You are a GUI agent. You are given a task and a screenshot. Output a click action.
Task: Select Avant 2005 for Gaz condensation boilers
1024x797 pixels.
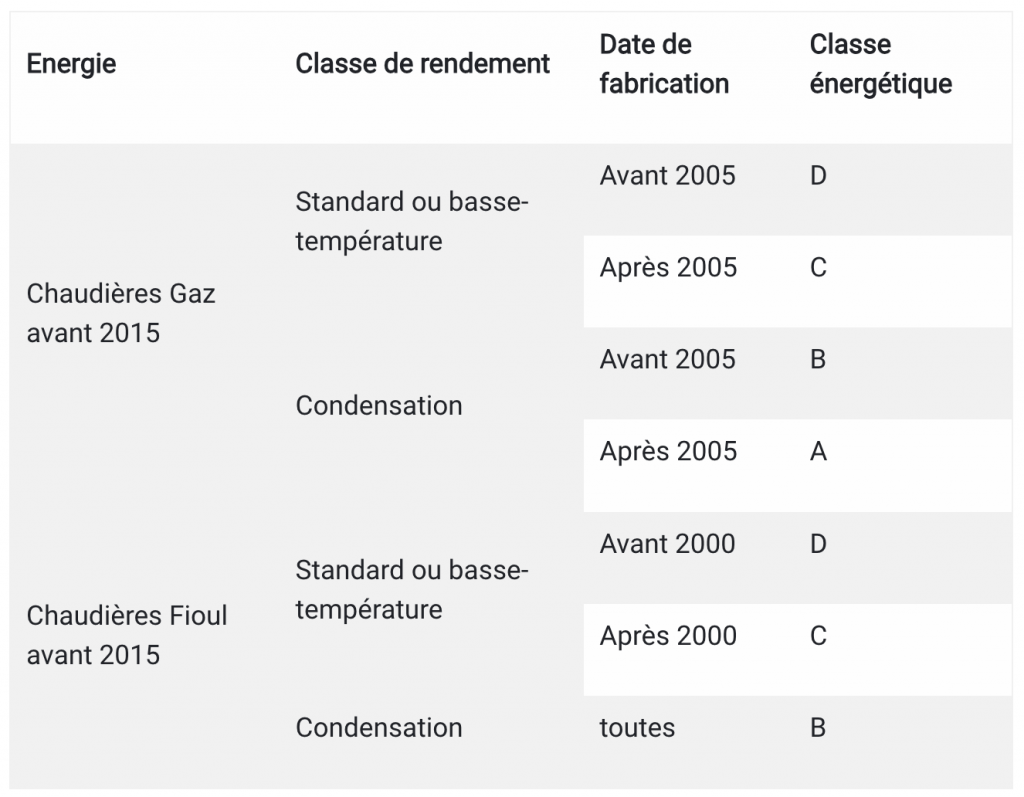pyautogui.click(x=667, y=360)
